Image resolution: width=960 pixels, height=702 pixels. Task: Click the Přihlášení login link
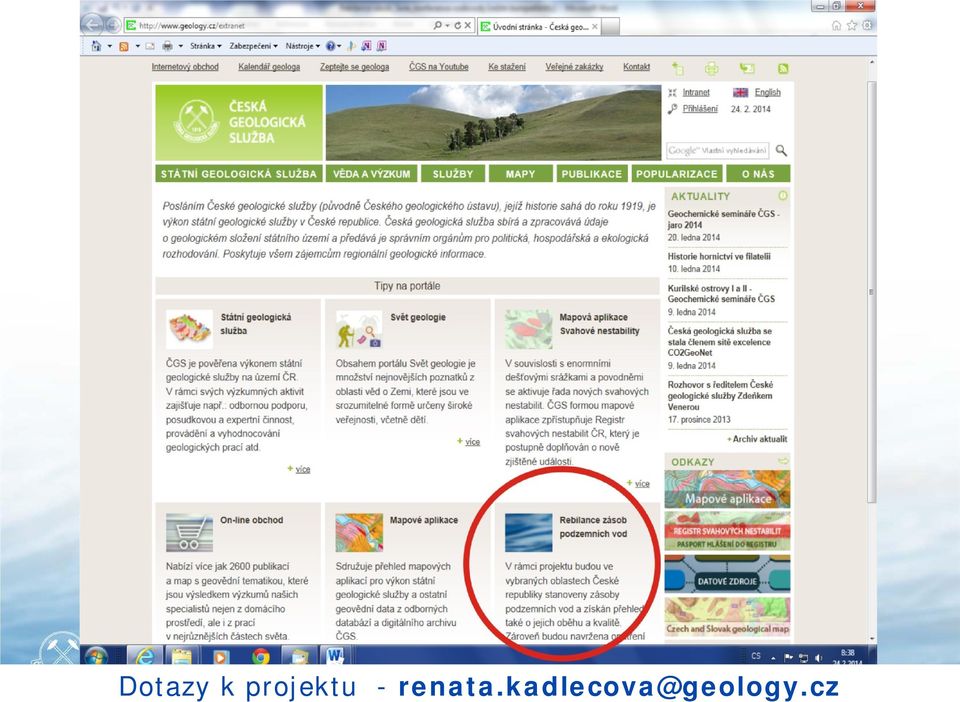point(700,109)
